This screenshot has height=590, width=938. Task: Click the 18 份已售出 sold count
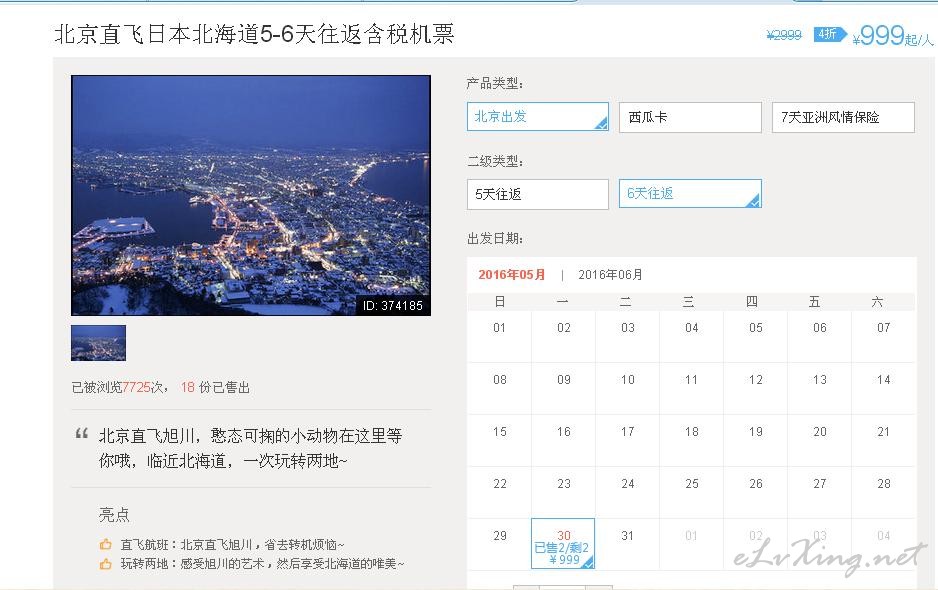click(x=215, y=387)
